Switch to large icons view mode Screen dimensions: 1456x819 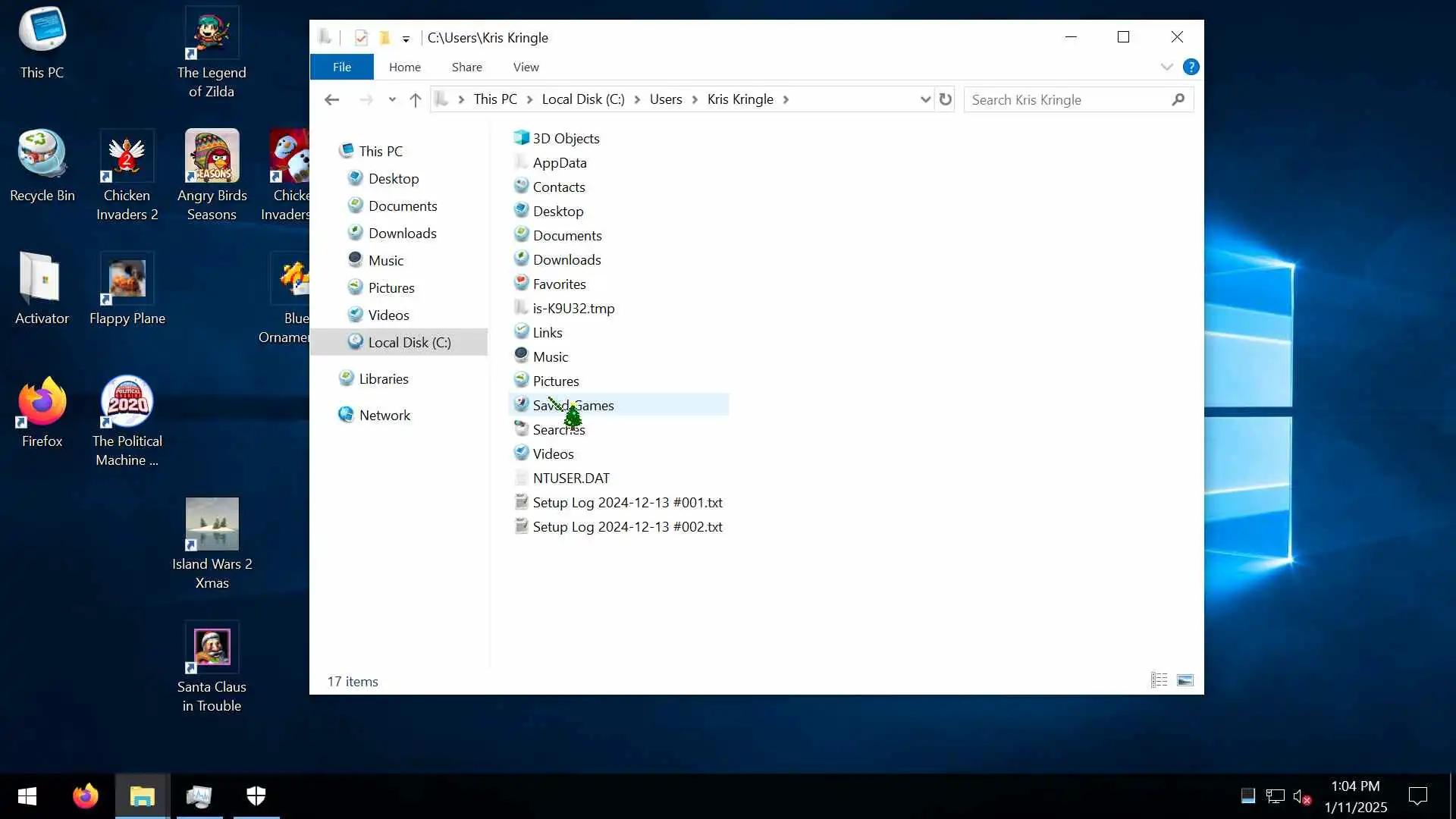point(1185,680)
